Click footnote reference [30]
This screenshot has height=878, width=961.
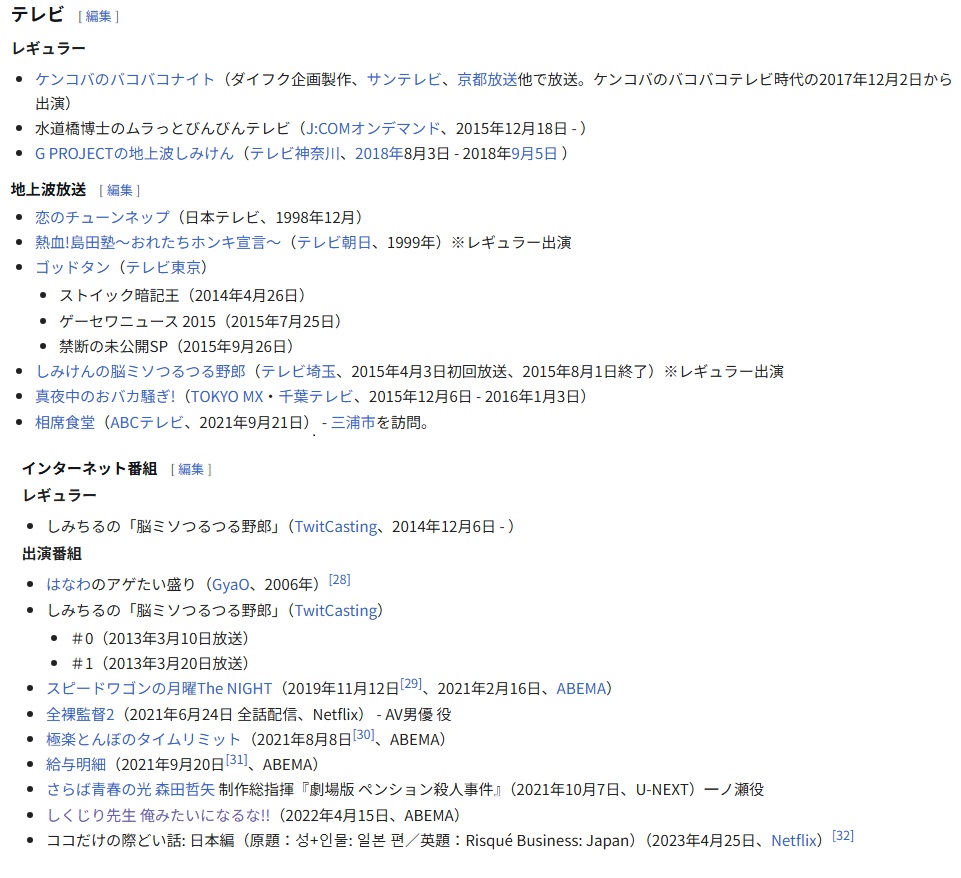coord(363,735)
